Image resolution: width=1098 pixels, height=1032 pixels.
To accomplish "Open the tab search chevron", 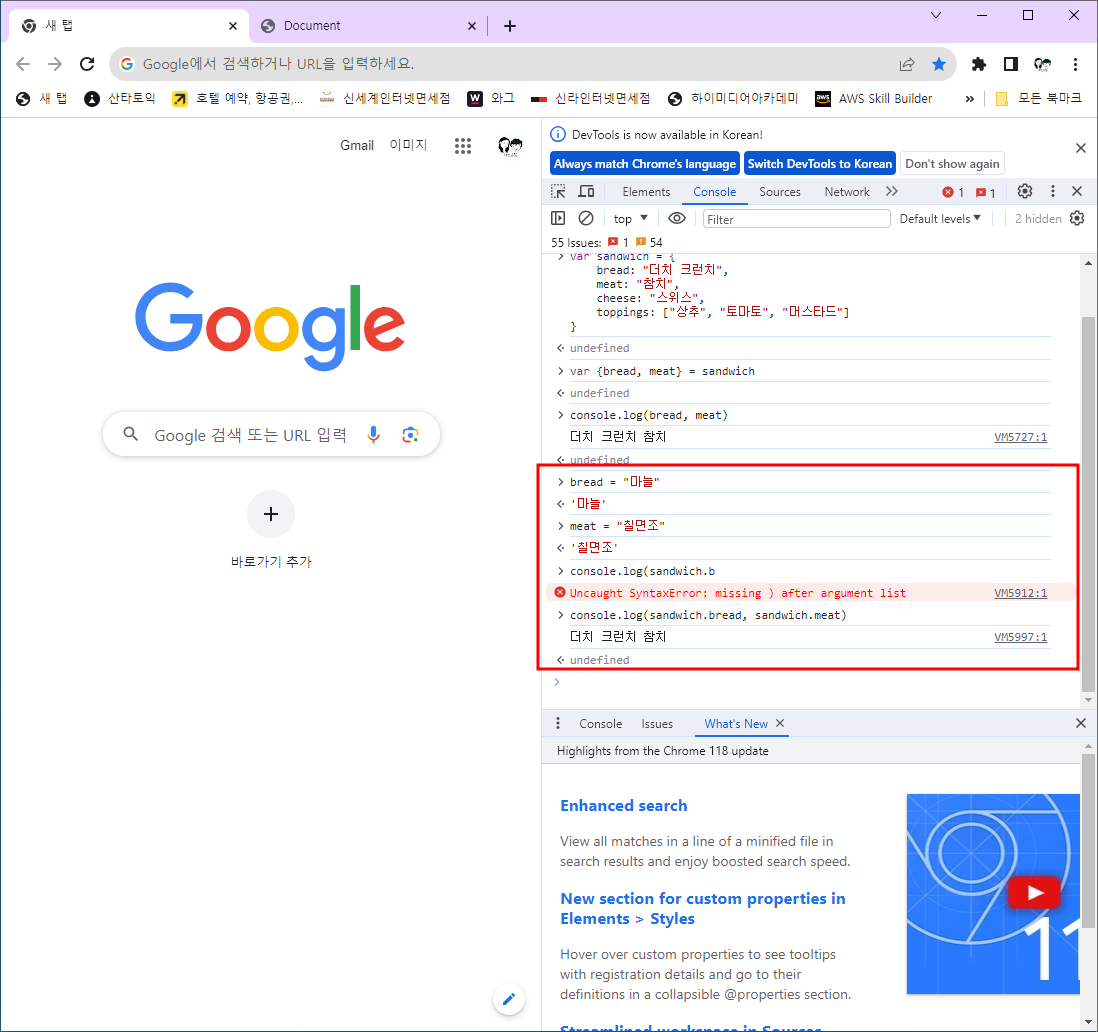I will coord(936,15).
